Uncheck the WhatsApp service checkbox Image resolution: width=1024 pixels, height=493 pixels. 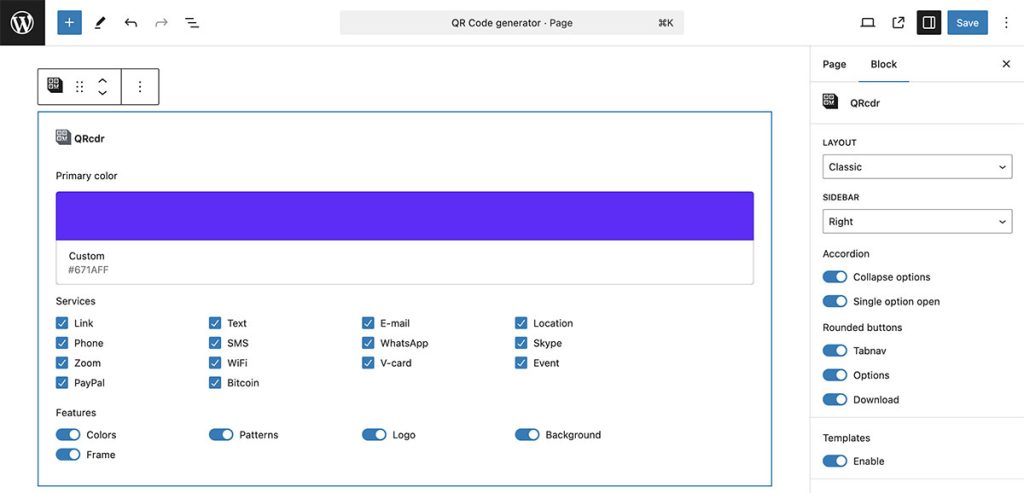click(x=369, y=343)
